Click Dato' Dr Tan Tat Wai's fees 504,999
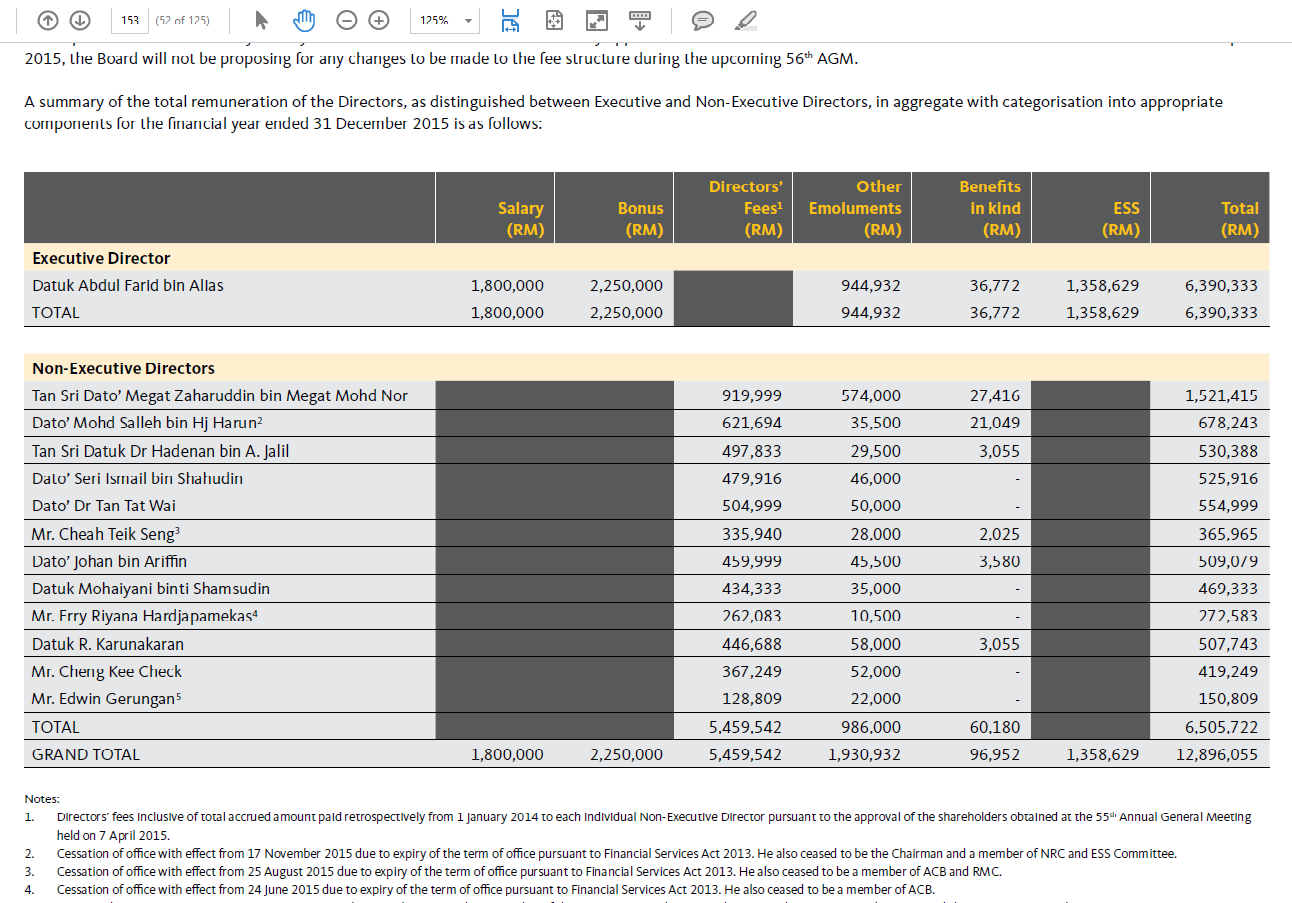Viewport: 1292px width, 903px height. pos(752,505)
